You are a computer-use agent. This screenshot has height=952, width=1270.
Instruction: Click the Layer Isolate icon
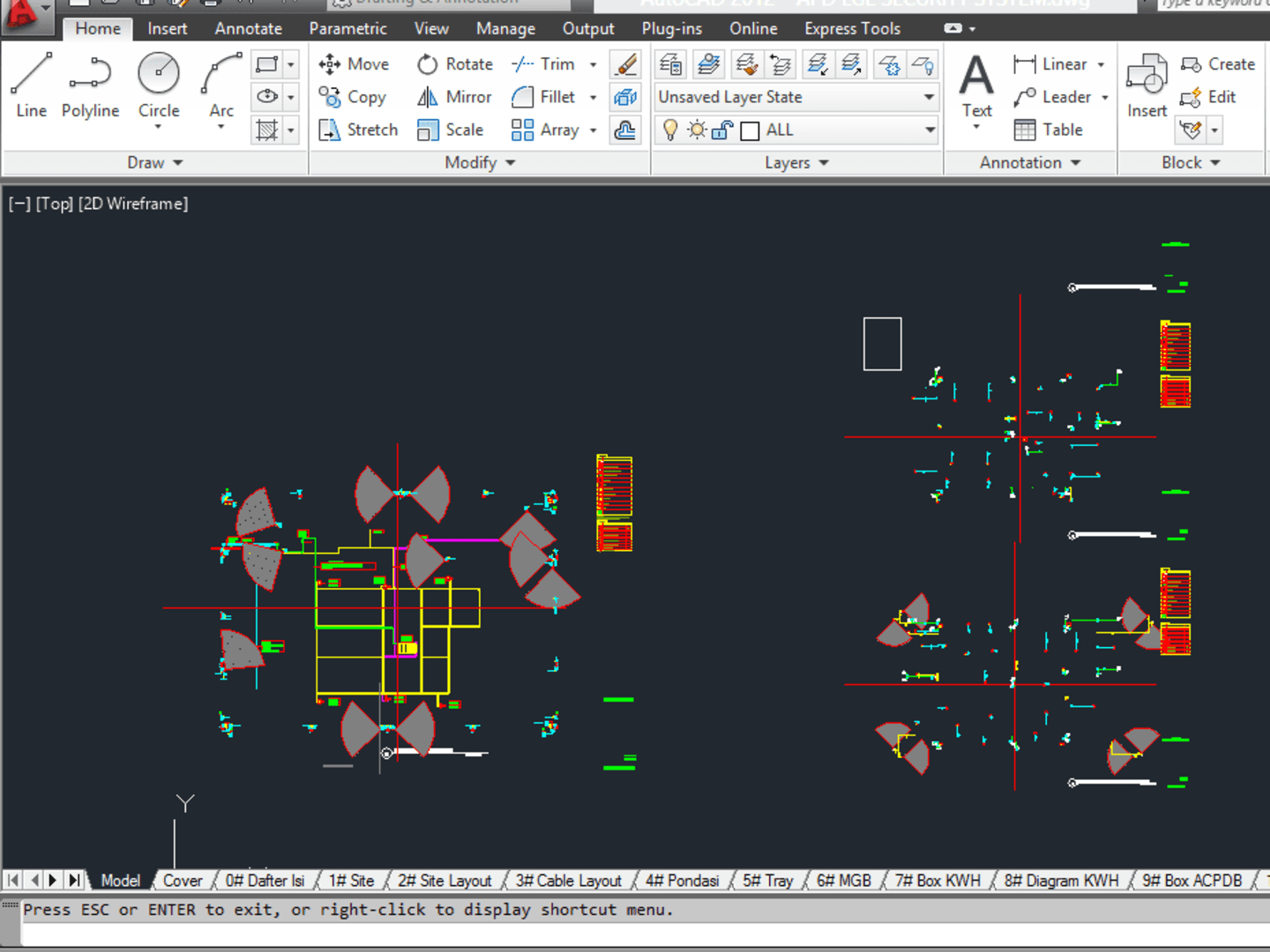(818, 64)
